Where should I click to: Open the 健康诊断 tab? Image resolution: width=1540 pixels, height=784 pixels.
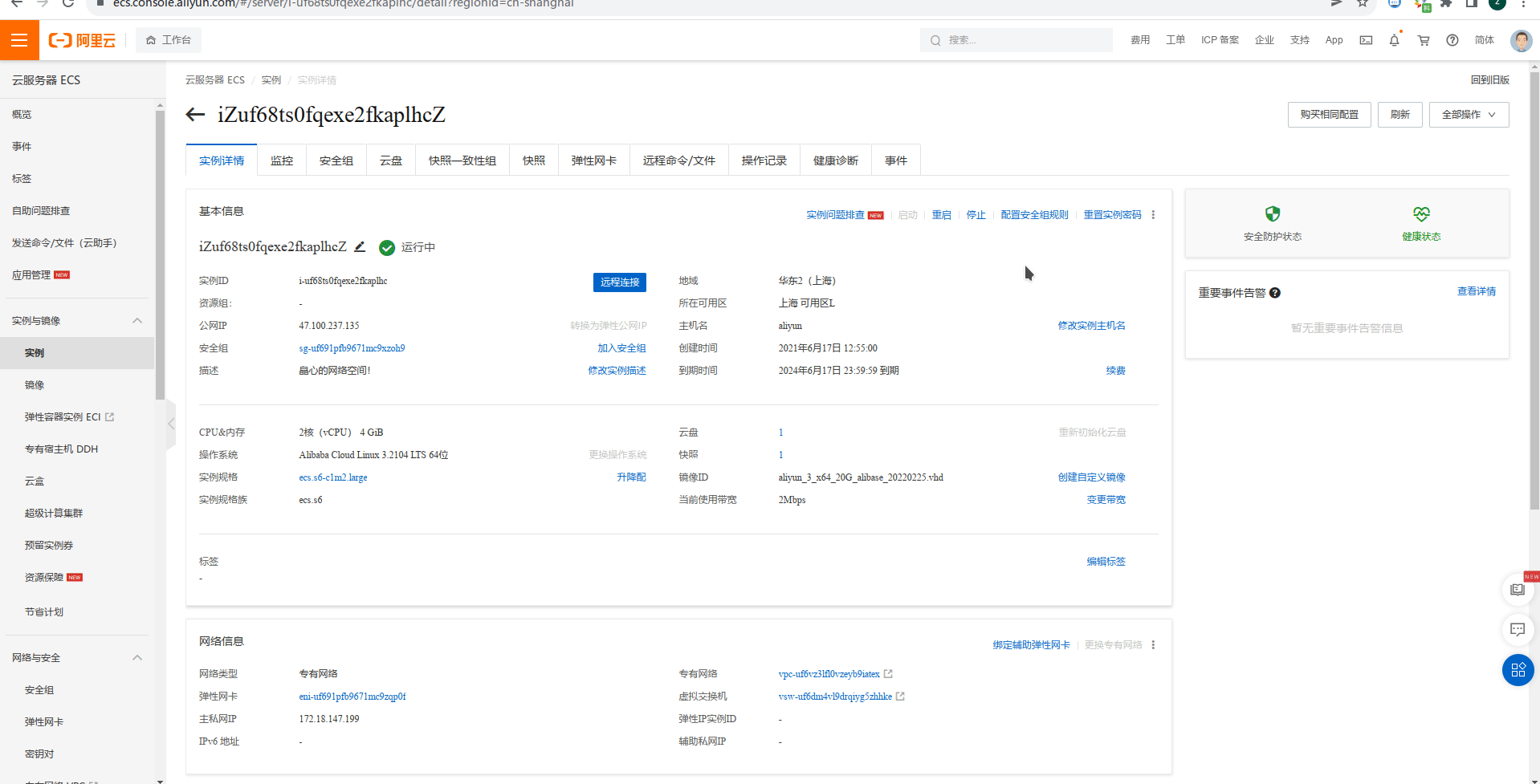tap(836, 160)
